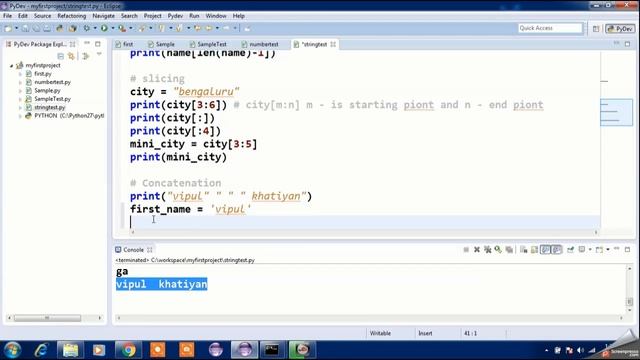The image size is (640, 360).
Task: Click Package Explorer horizontal scrollbar thumb
Action: [47, 318]
